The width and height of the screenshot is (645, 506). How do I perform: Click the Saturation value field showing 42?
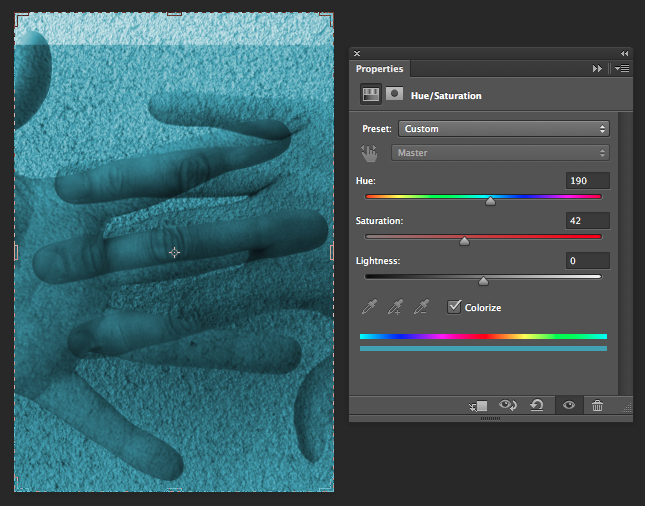tap(587, 220)
